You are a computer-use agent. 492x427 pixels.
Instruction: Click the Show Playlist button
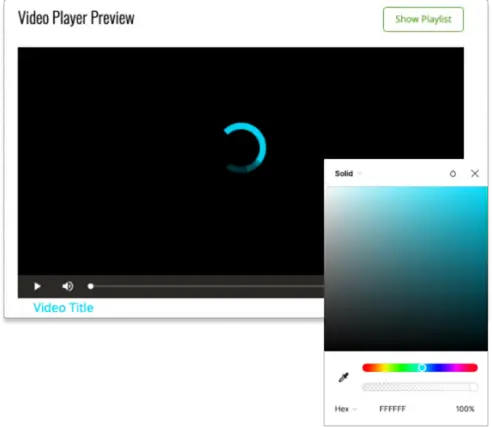click(423, 19)
